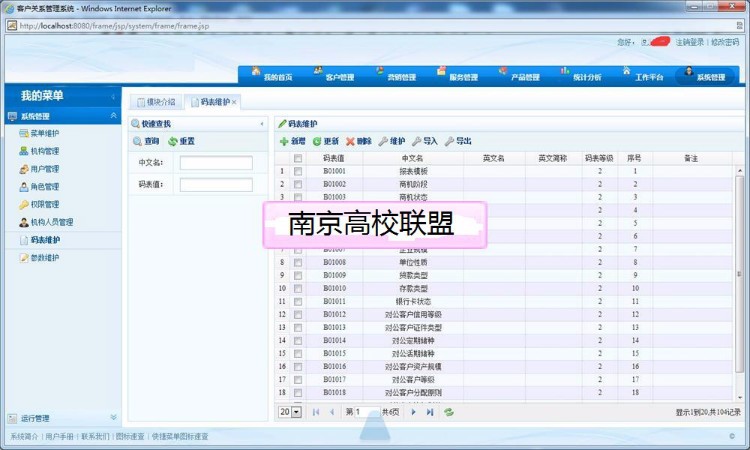This screenshot has width=750, height=450.
Task: Open the 用户手册 footer link
Action: [x=59, y=437]
